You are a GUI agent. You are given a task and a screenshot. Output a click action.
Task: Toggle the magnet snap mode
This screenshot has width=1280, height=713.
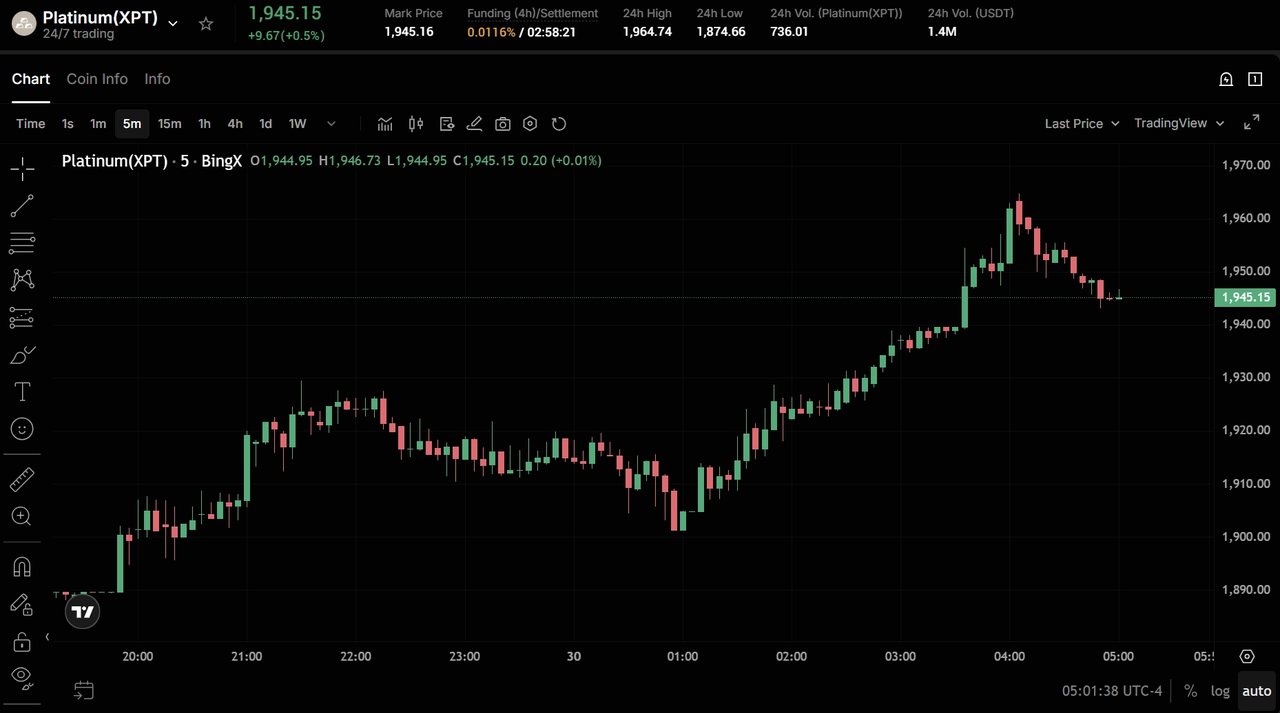point(22,567)
